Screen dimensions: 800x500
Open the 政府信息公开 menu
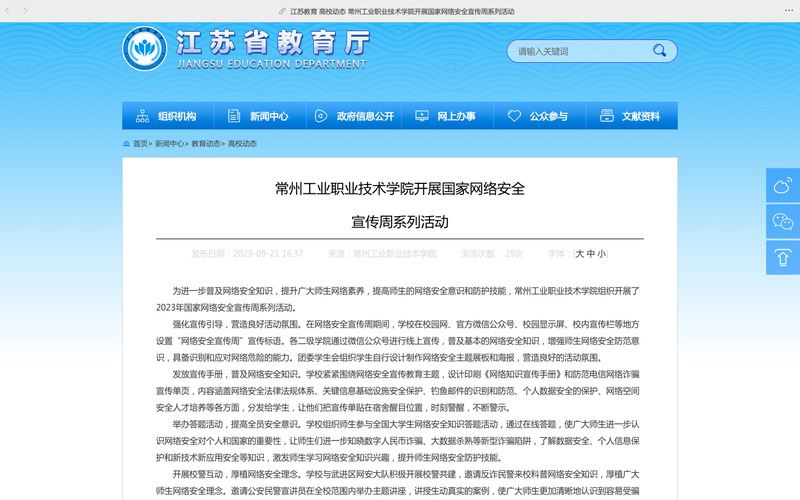[353, 116]
